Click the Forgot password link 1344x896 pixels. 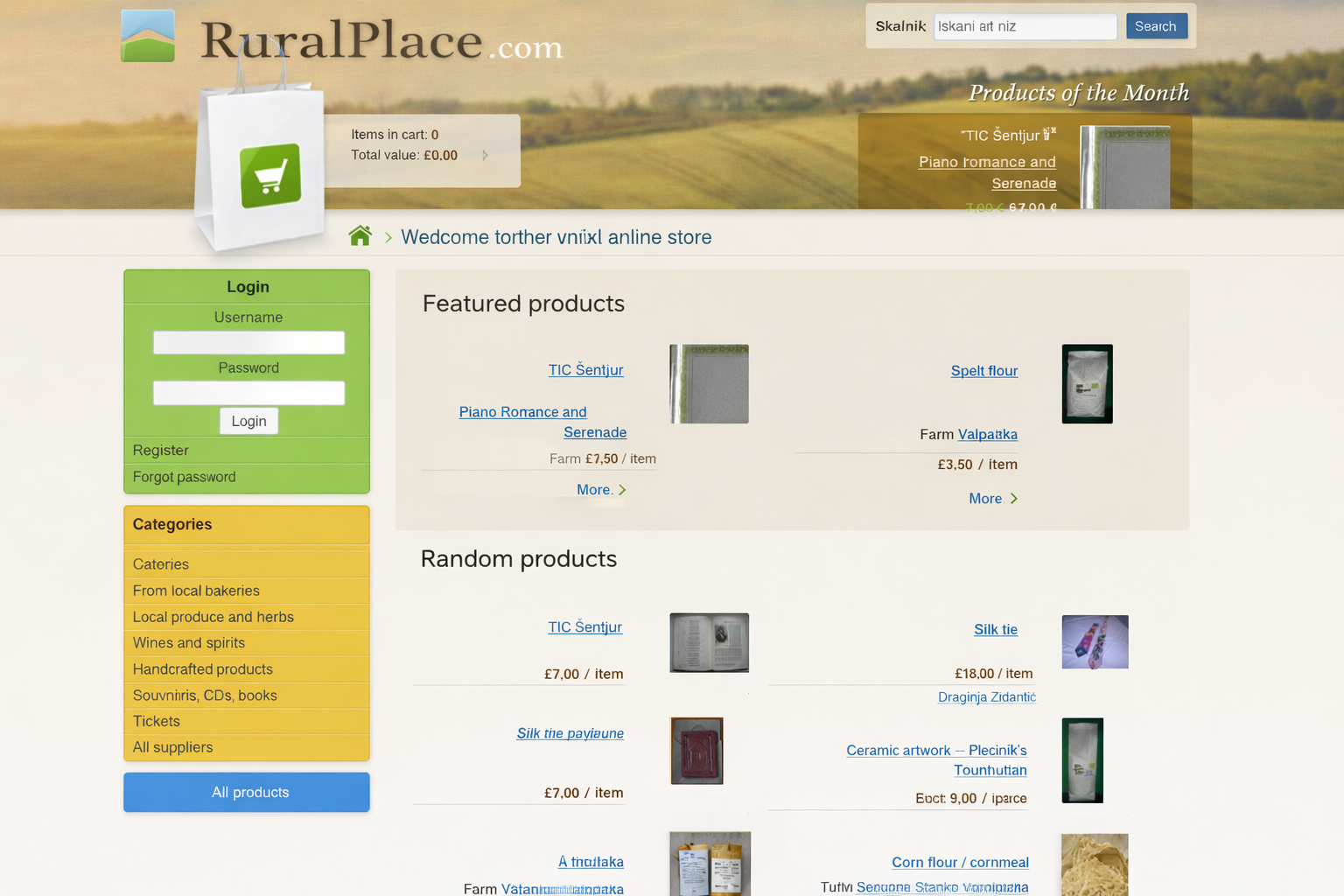coord(184,477)
